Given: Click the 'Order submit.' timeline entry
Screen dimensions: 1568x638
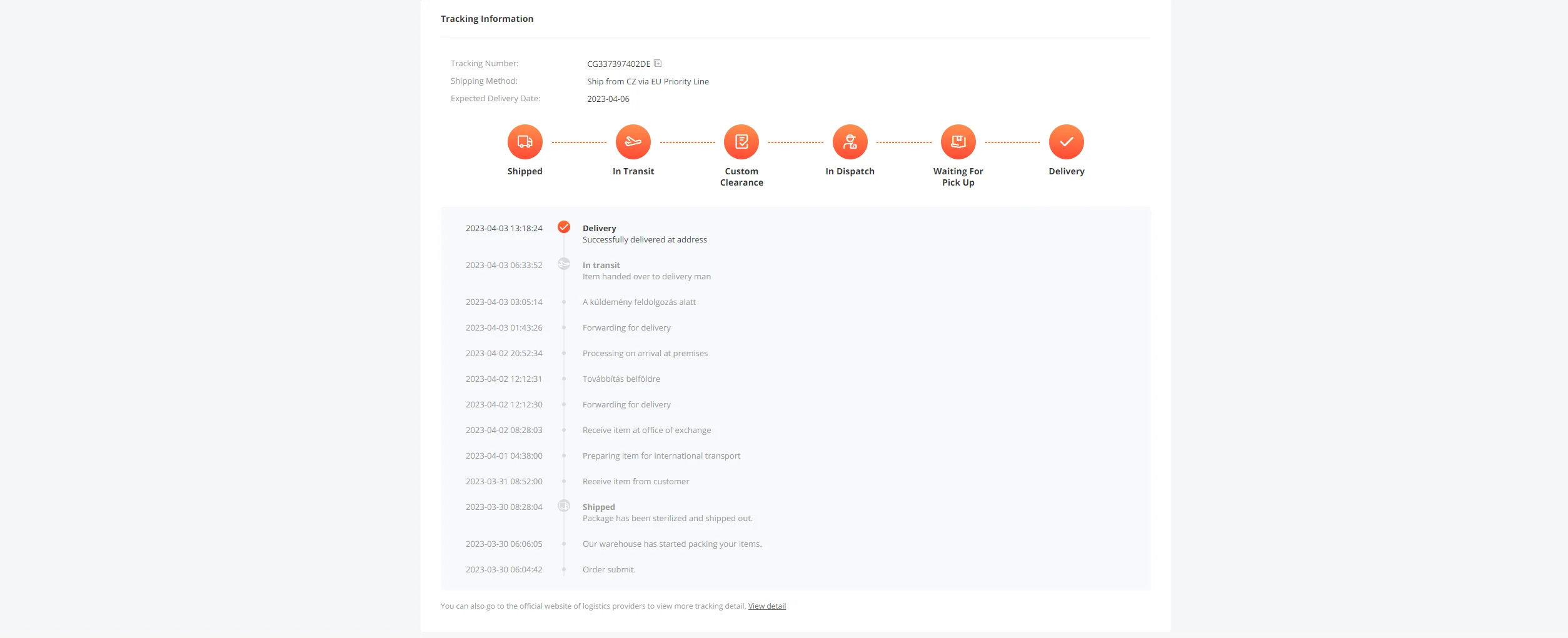Looking at the screenshot, I should (608, 570).
